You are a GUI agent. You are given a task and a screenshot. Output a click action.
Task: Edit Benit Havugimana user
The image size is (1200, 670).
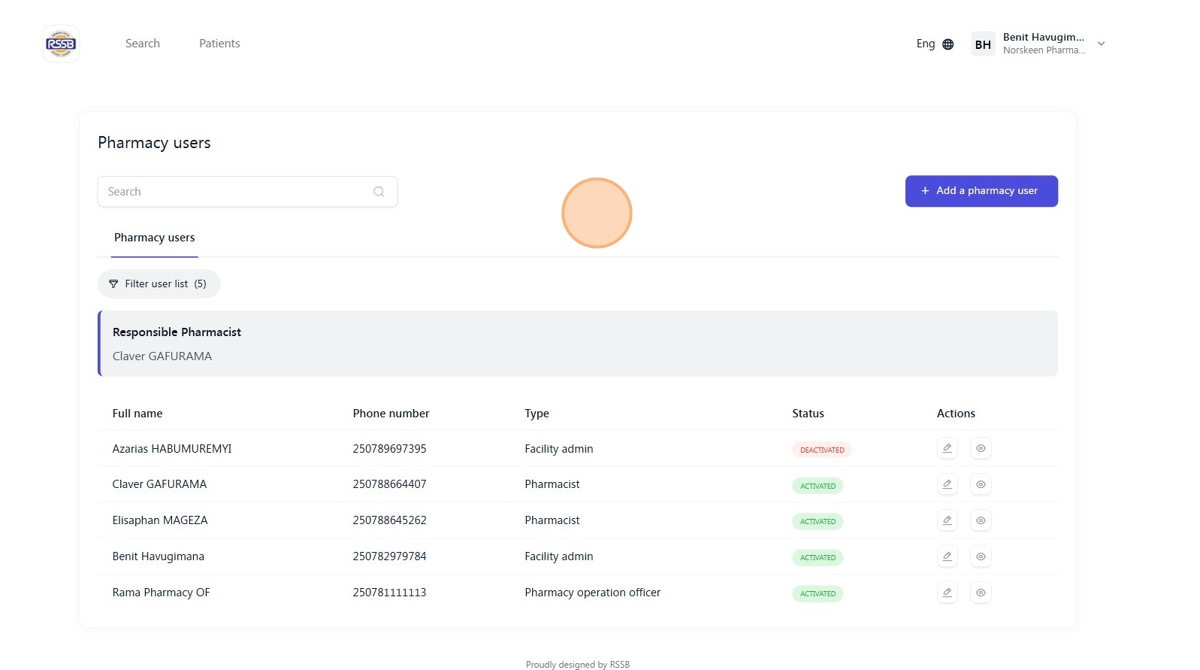[947, 556]
